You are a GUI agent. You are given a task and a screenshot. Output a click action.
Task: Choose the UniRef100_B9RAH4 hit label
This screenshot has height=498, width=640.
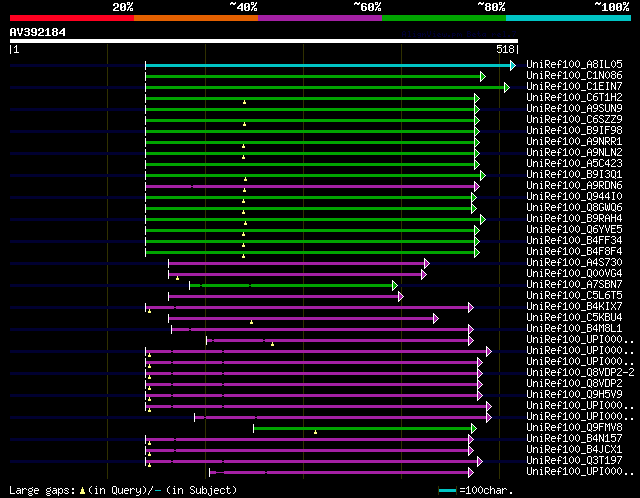click(574, 218)
